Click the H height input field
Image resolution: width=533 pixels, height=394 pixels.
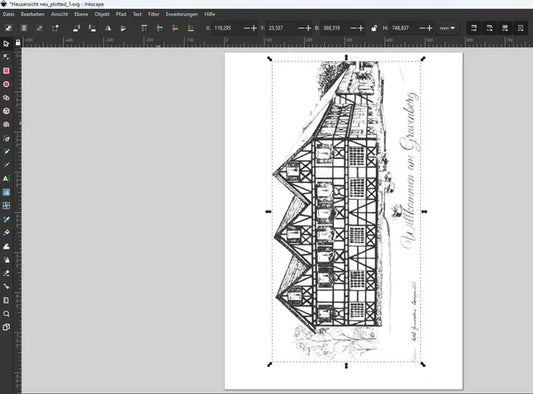[404, 28]
